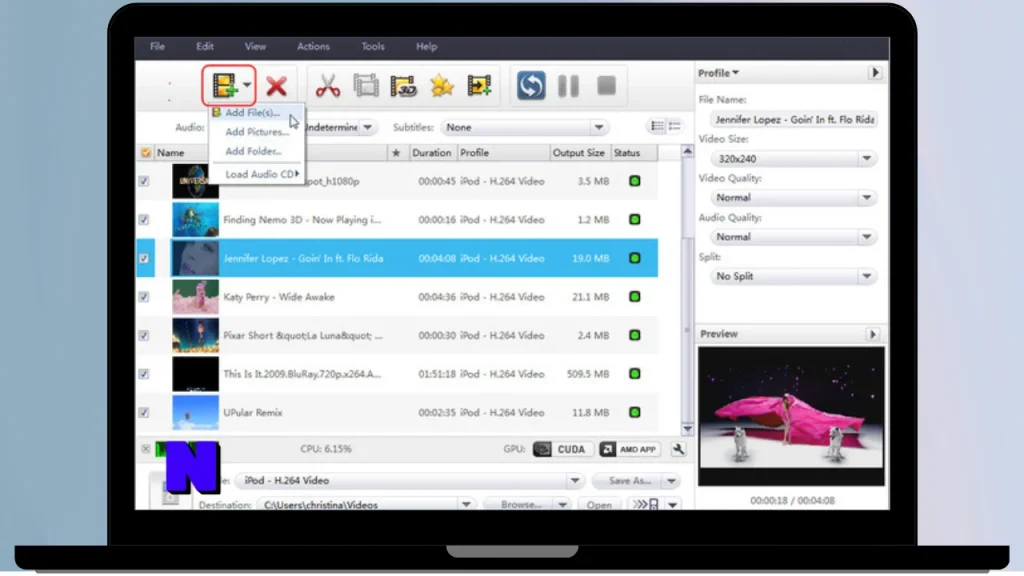Screen dimensions: 1024x576
Task: Click the green status icon of UPular Remix
Action: (634, 413)
